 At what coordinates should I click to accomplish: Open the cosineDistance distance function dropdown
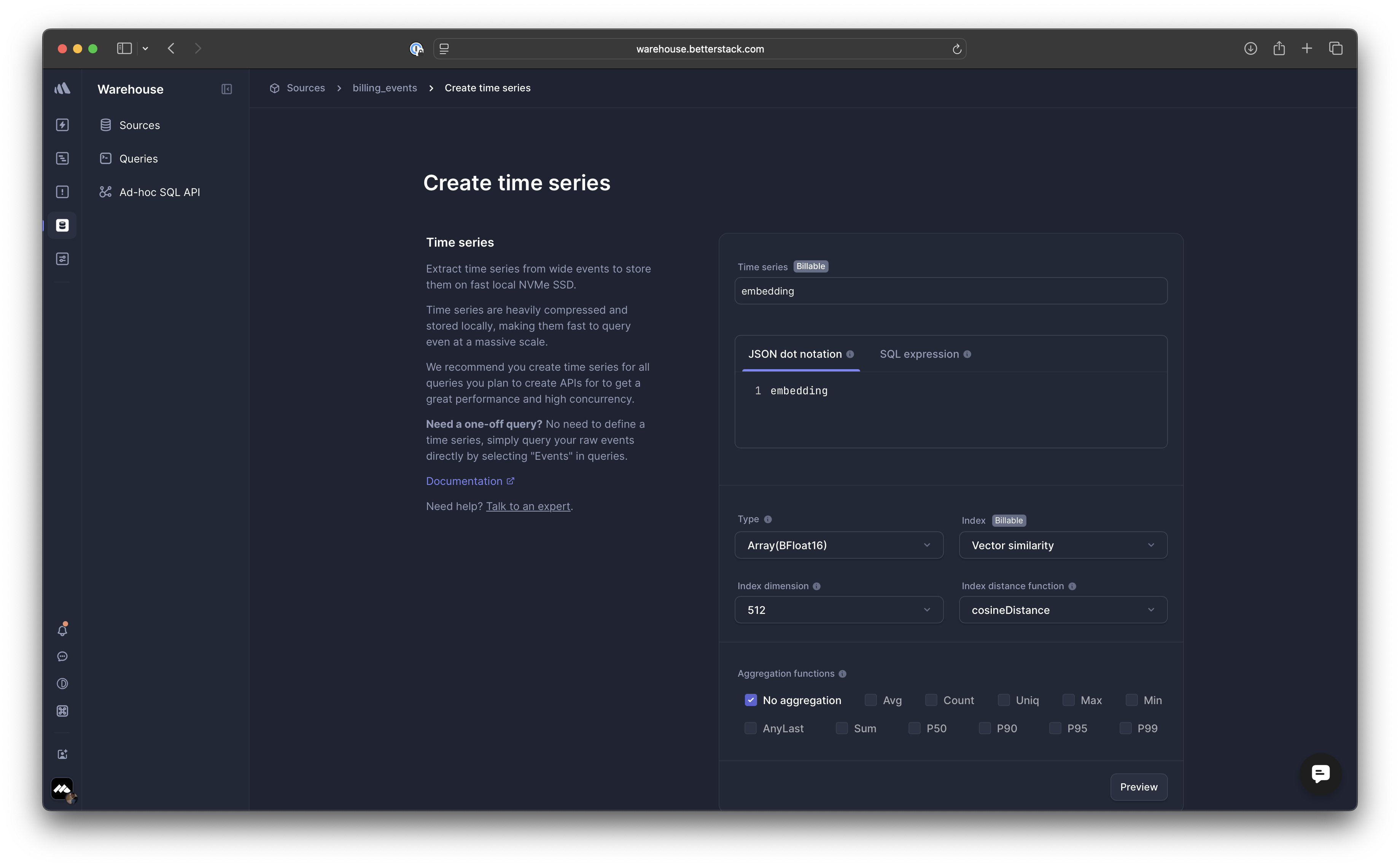(1063, 610)
